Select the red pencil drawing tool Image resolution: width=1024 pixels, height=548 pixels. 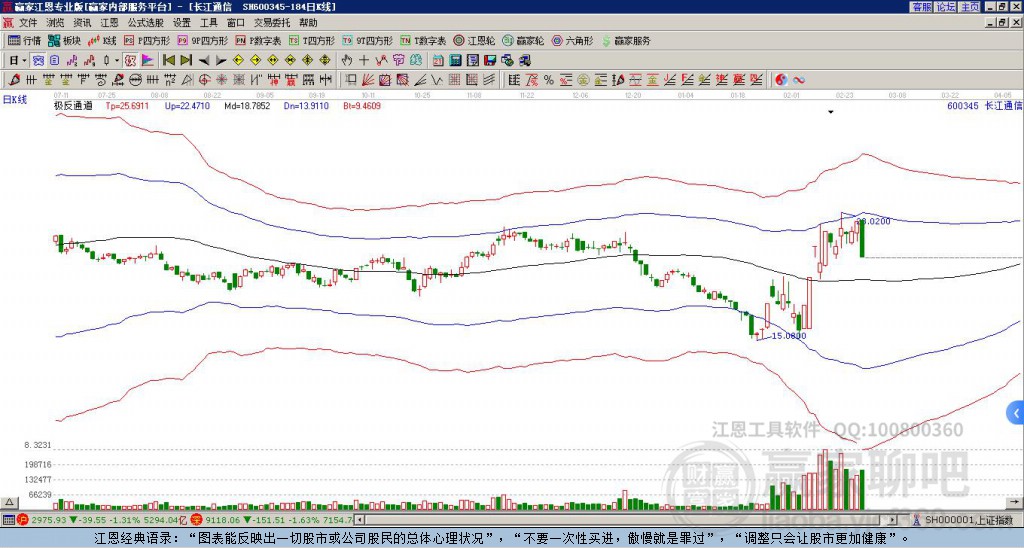pyautogui.click(x=14, y=80)
